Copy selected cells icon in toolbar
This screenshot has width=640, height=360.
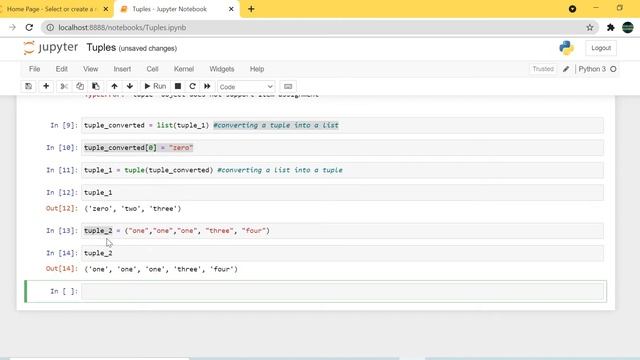pyautogui.click(x=80, y=86)
